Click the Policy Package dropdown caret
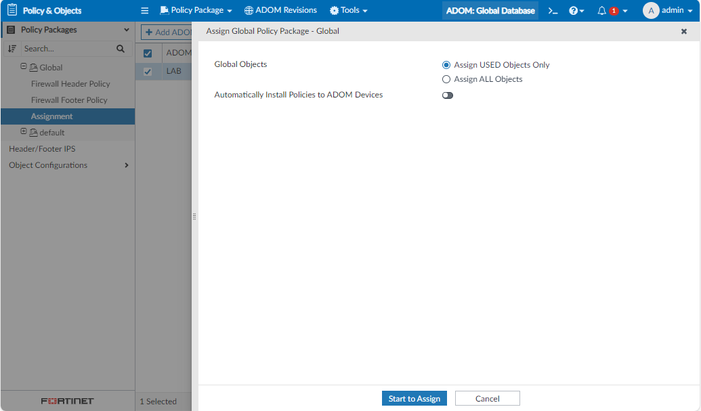This screenshot has width=701, height=411. [x=229, y=11]
